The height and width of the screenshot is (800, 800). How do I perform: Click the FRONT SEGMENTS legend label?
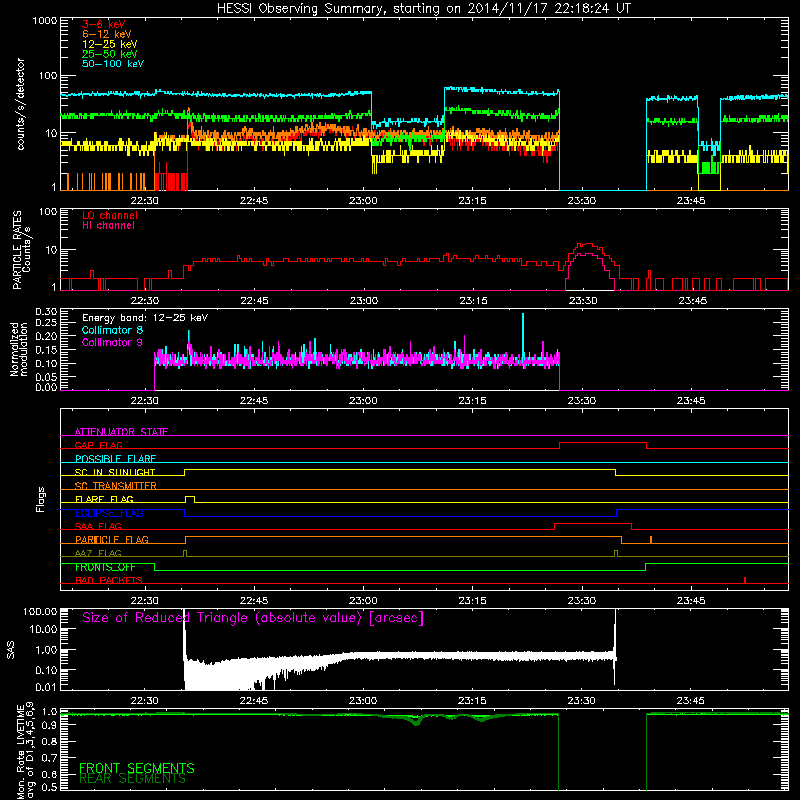[x=137, y=768]
